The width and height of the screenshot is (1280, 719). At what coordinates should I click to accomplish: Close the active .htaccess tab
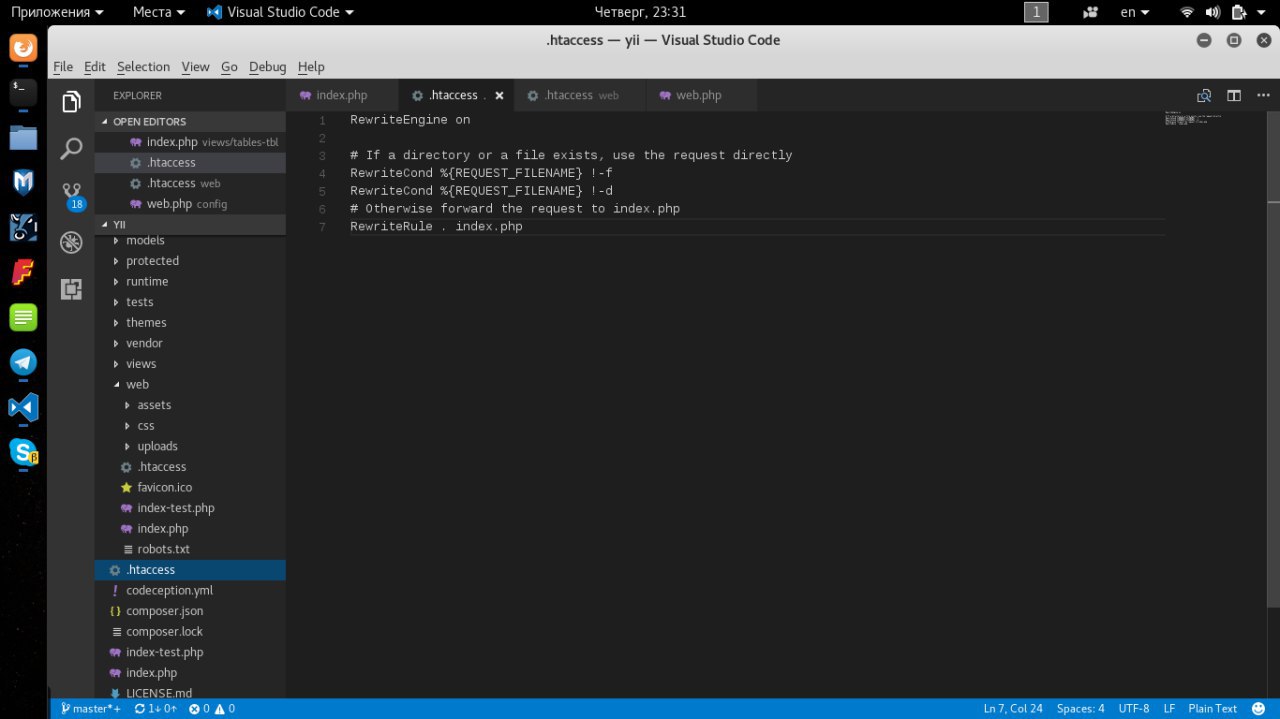(499, 96)
